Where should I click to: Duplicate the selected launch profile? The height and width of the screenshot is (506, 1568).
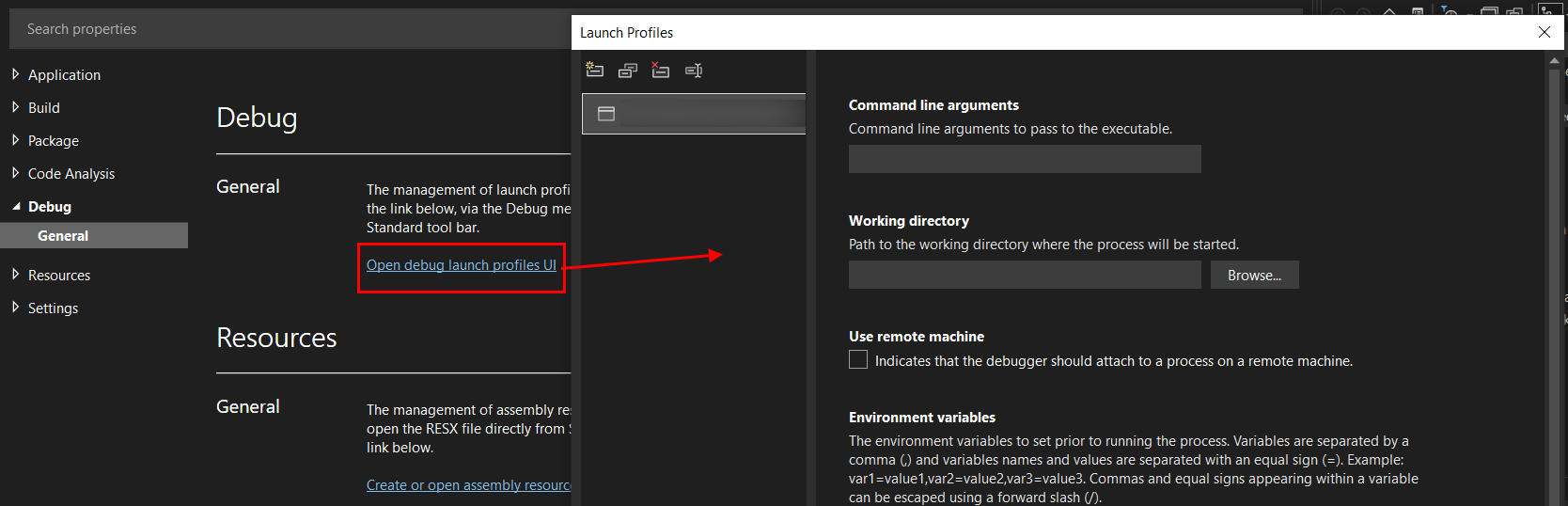point(628,71)
